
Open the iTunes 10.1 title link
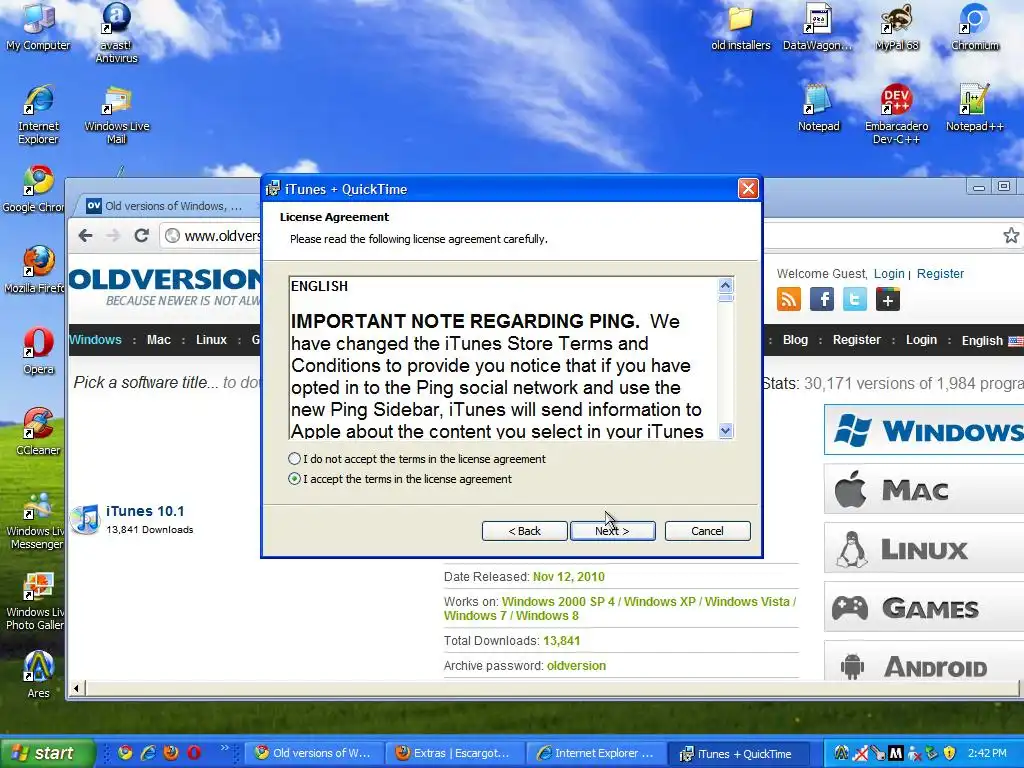145,511
